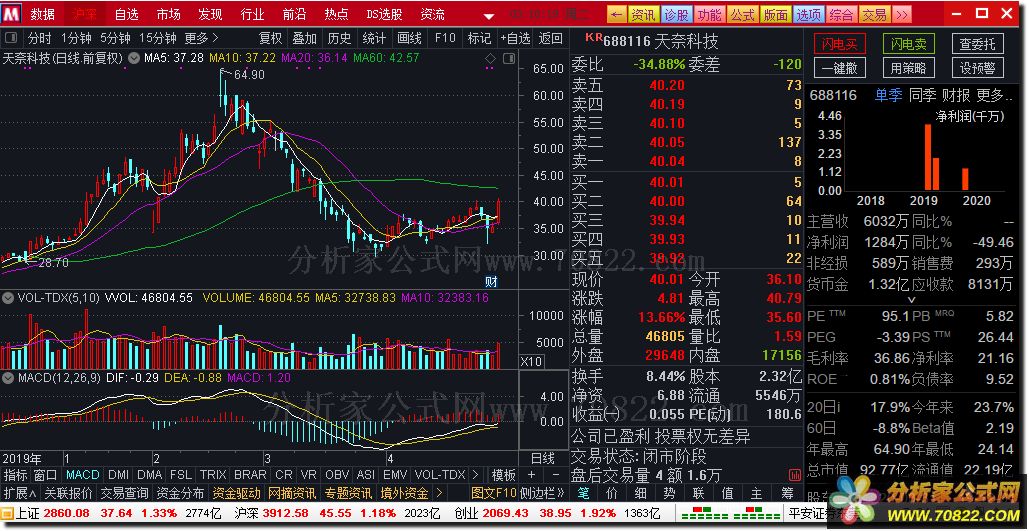Click the 用策略 strategy button

click(909, 67)
